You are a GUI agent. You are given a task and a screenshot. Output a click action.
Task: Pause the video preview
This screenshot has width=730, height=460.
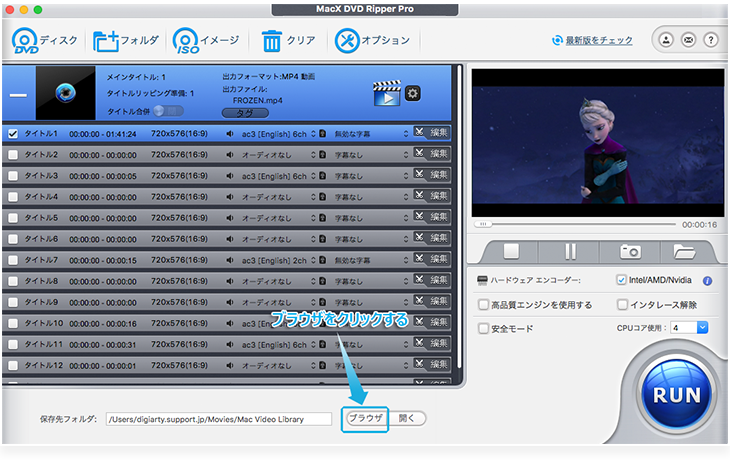click(570, 251)
